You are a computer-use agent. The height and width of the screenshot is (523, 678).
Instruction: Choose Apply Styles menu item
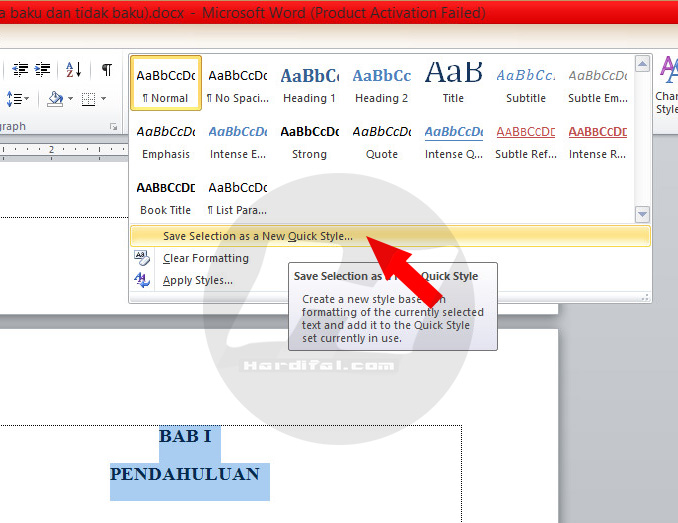[x=390, y=280]
